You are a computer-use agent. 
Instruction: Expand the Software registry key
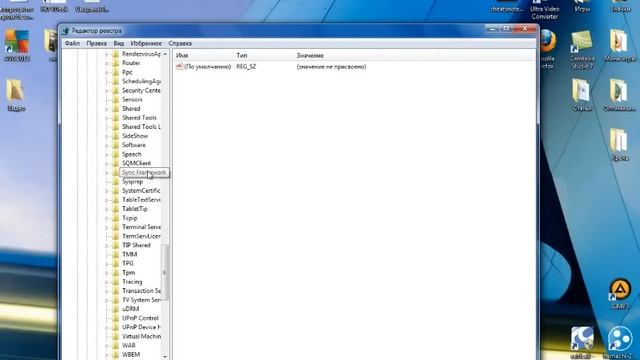pyautogui.click(x=107, y=145)
